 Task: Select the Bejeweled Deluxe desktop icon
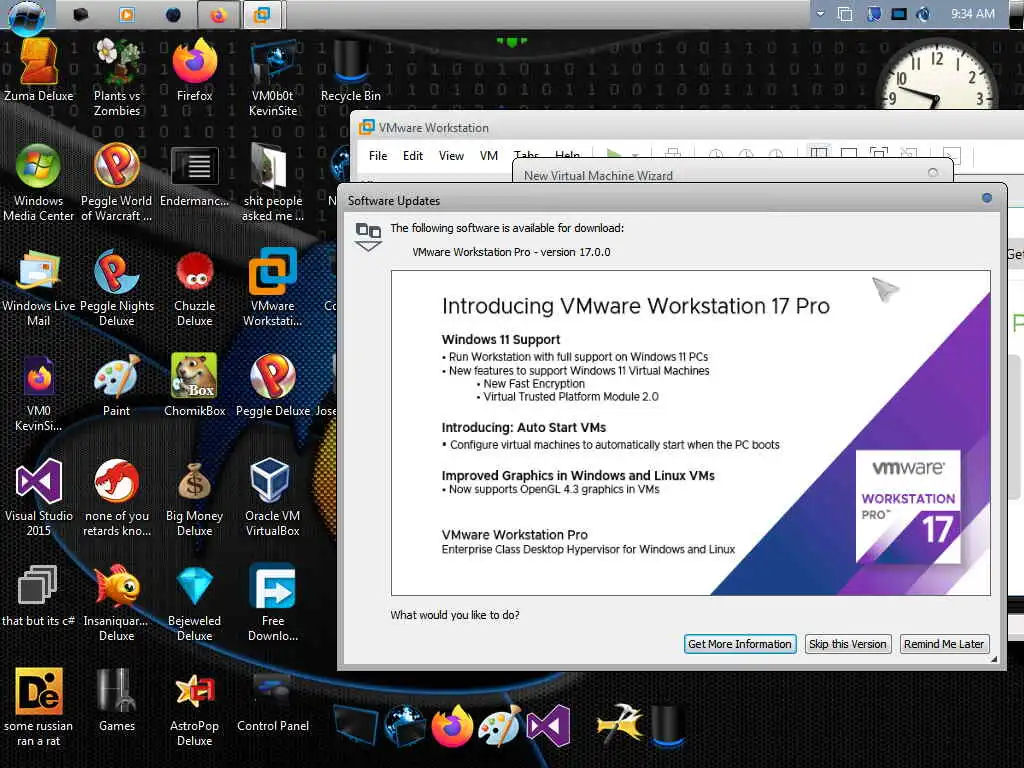coord(195,602)
